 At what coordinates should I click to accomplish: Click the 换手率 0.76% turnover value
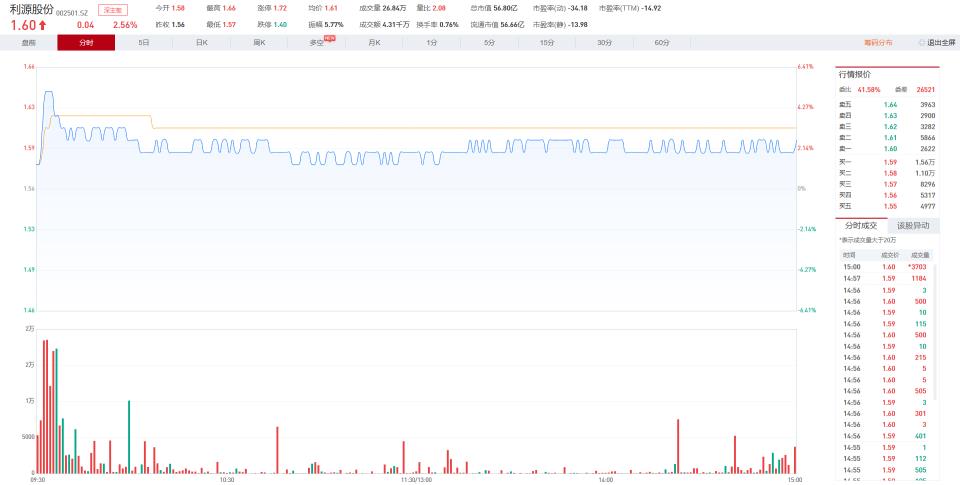[449, 24]
